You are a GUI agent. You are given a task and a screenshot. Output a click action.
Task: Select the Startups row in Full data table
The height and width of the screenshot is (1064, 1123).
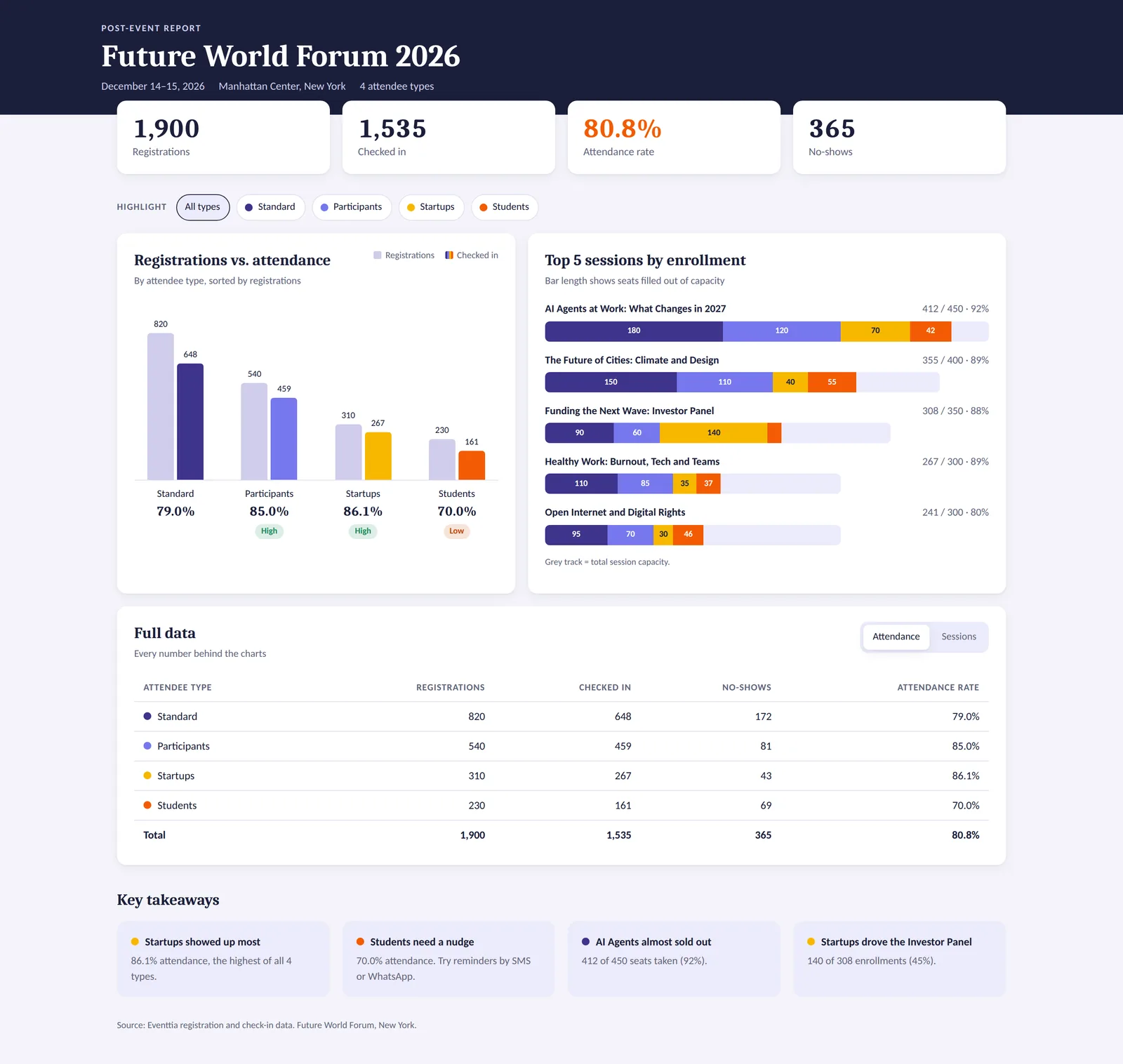pyautogui.click(x=561, y=776)
